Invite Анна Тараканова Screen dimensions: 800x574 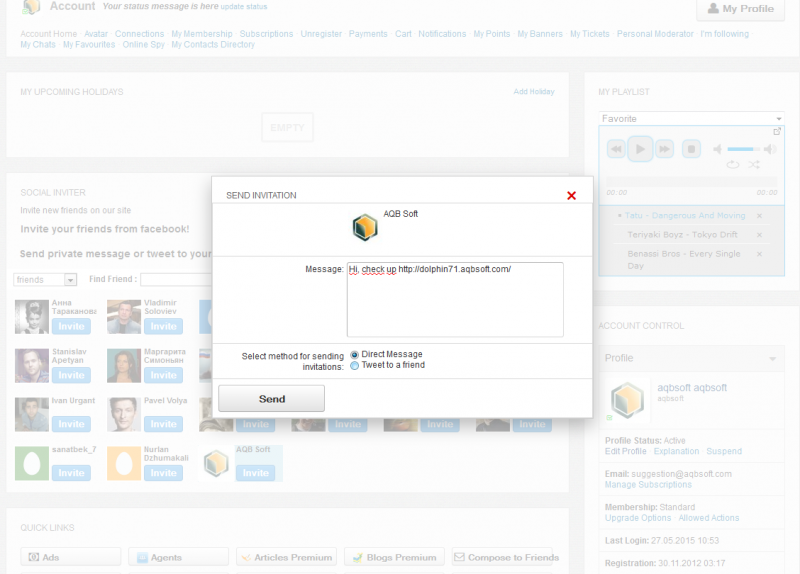pos(71,326)
